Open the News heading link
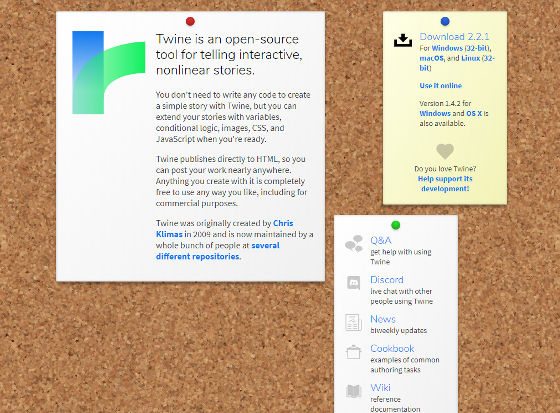Image resolution: width=560 pixels, height=413 pixels. [383, 319]
